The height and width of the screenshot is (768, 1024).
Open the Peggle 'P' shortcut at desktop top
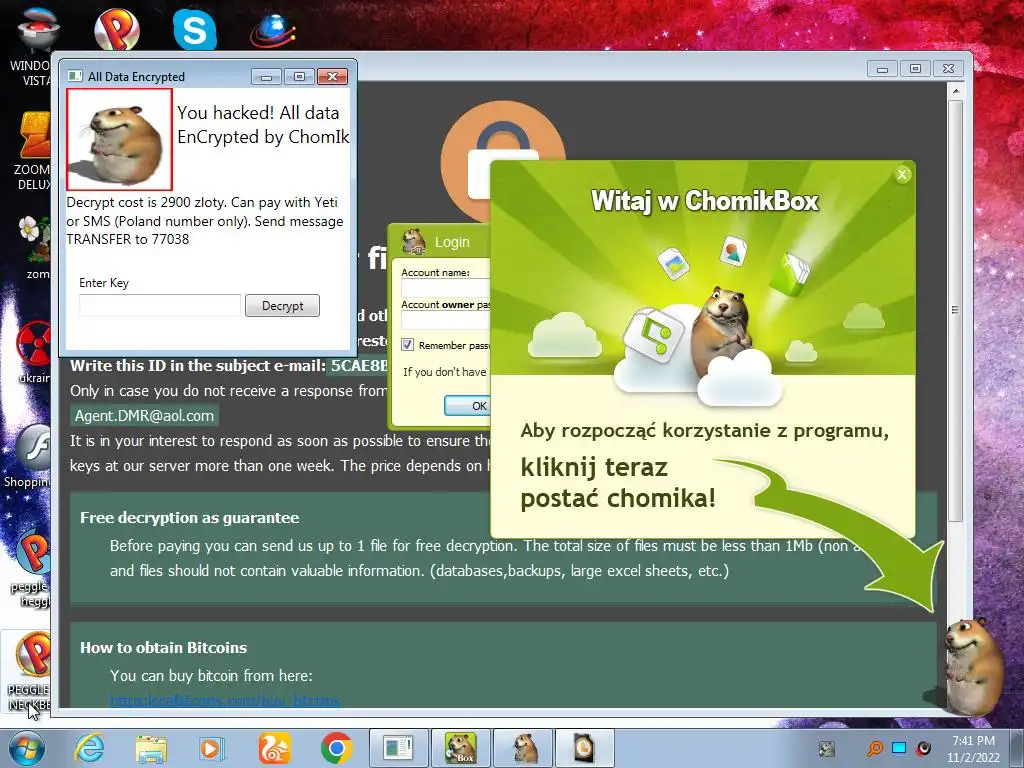click(117, 29)
